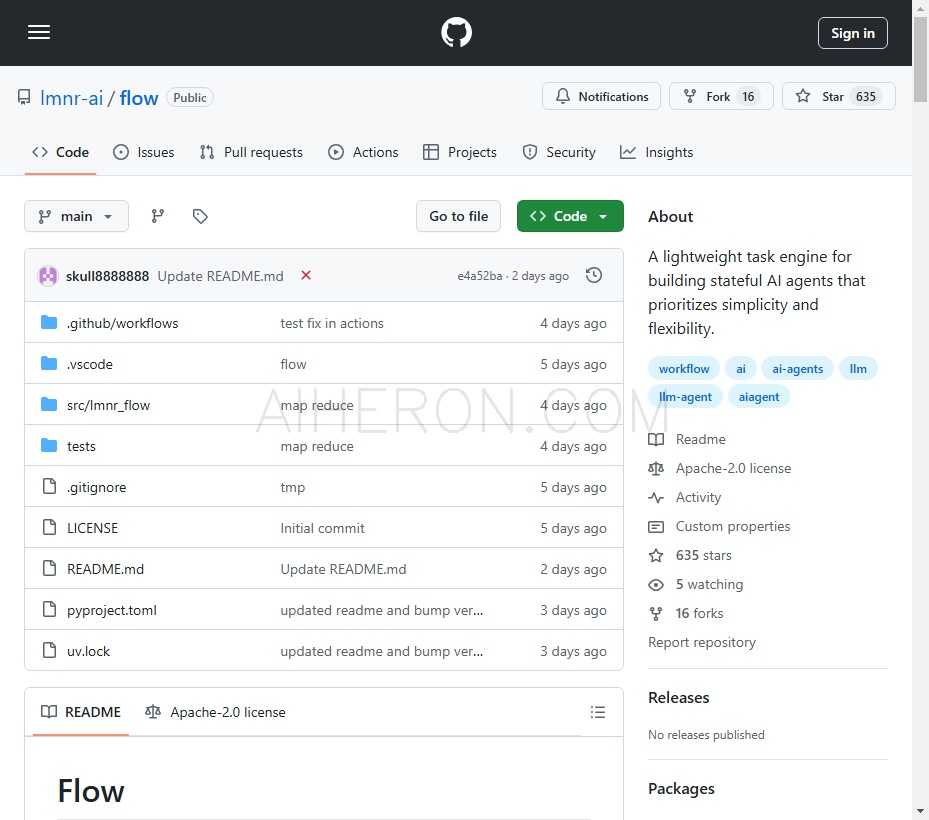
Task: Open the .gitignore file
Action: pyautogui.click(x=96, y=487)
